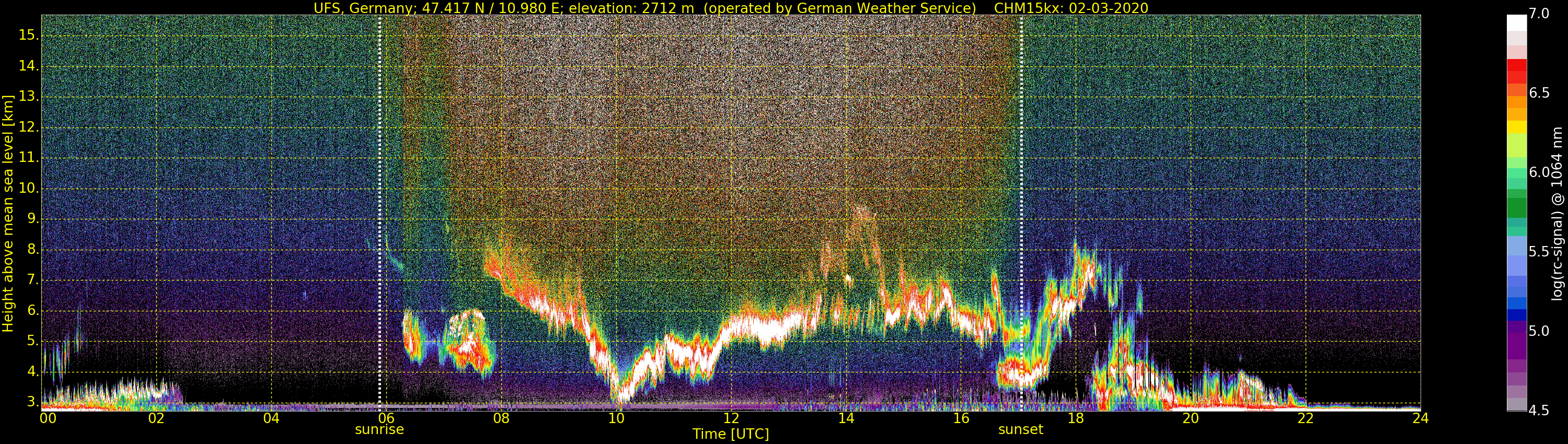Viewport: 1568px width, 444px height.
Task: Click the colorbar value '7.0'
Action: click(1538, 14)
